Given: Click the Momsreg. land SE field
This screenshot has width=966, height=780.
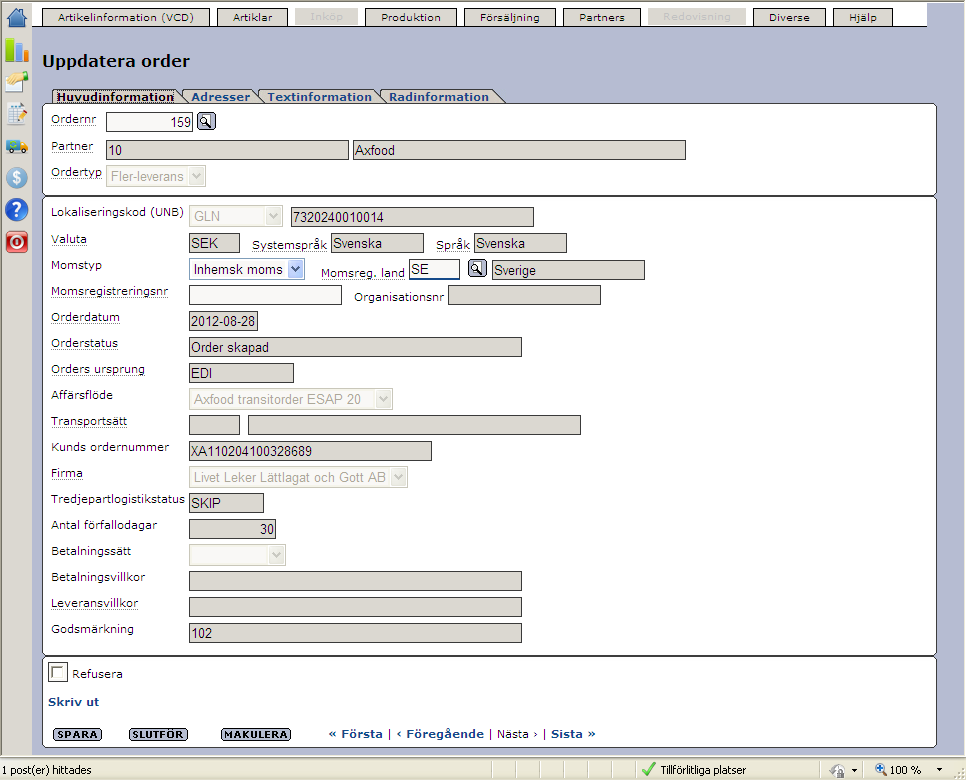Looking at the screenshot, I should (434, 269).
